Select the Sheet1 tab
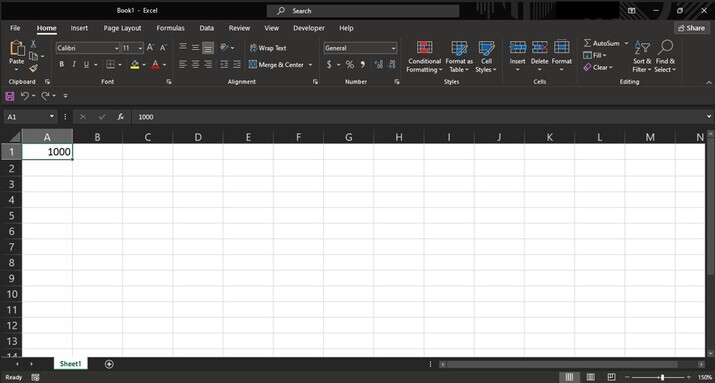Screen dimensions: 715x383 coord(71,364)
